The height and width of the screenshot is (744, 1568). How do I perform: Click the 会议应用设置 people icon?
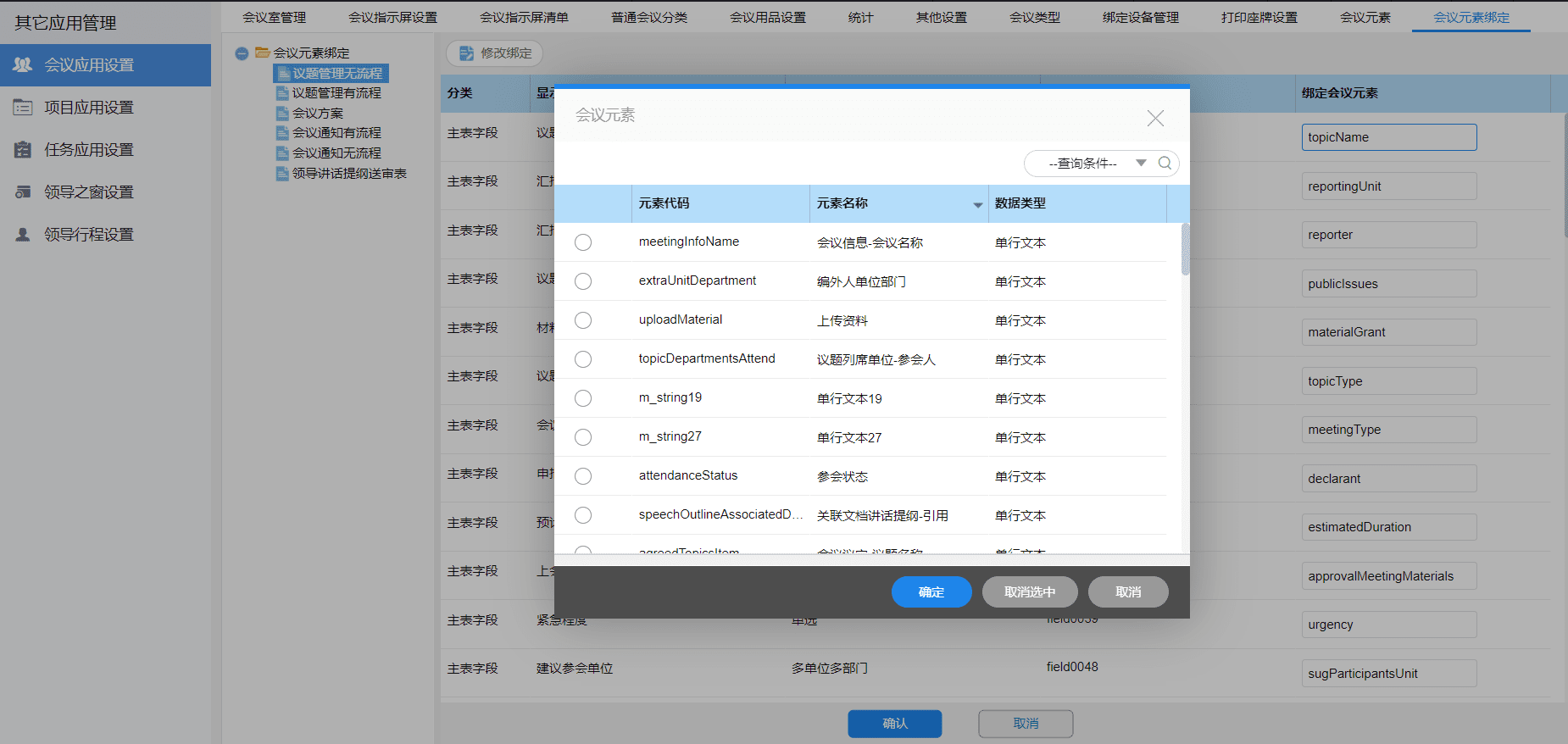23,64
